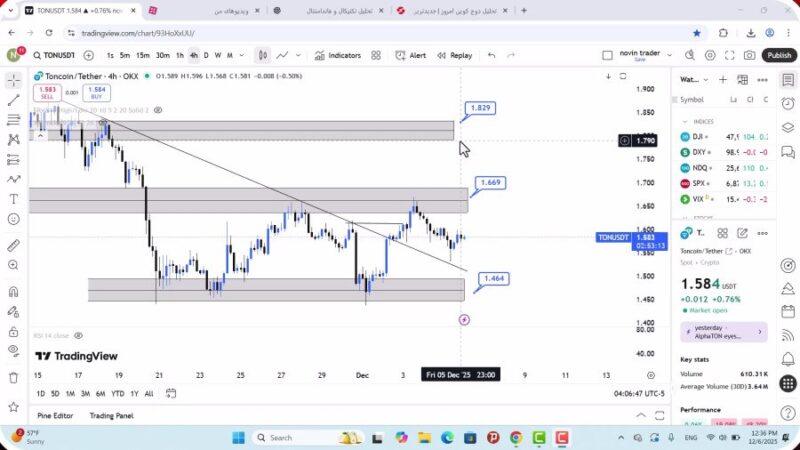Toggle visibility eye of RSI indicator
This screenshot has width=800, height=450.
(78, 336)
